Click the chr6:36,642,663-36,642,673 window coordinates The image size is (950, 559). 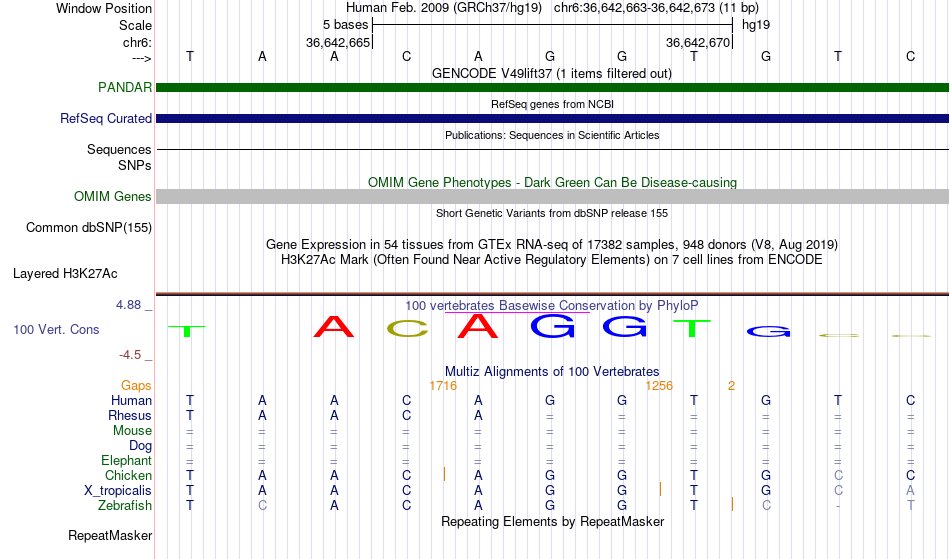click(656, 8)
